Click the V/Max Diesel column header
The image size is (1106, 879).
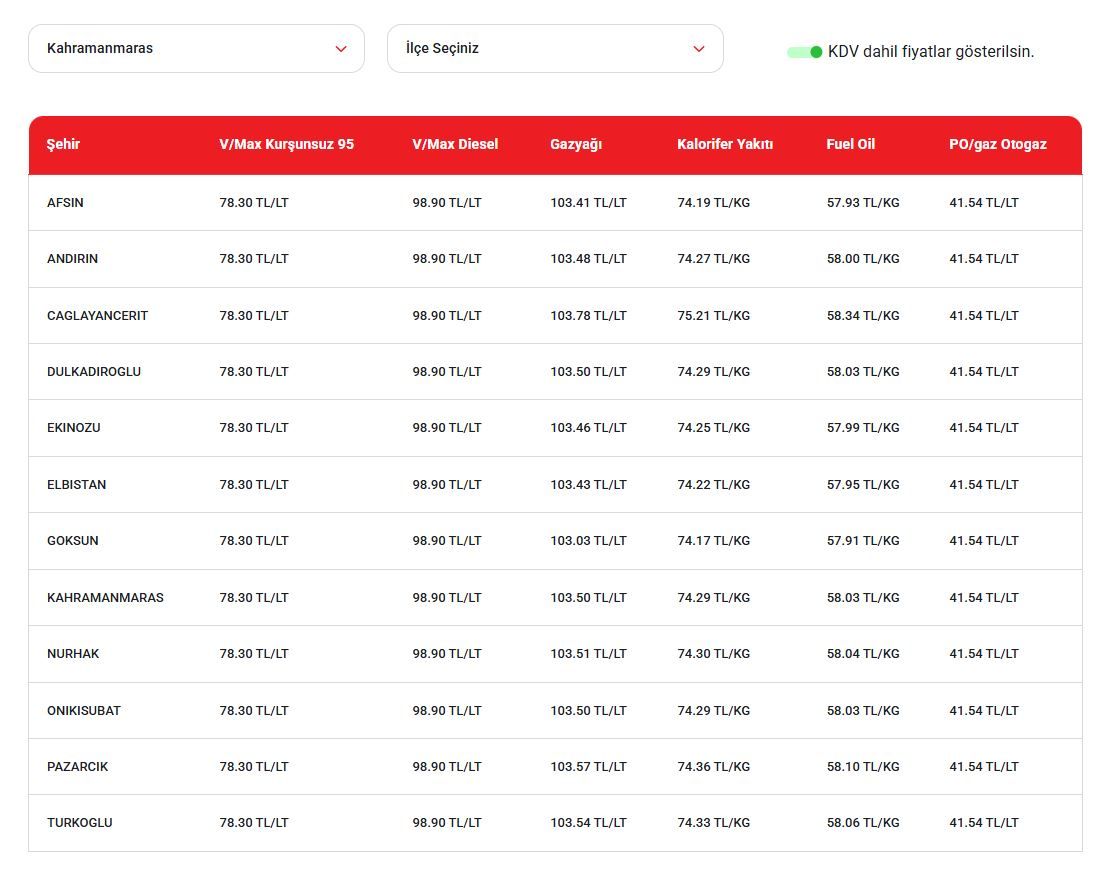(x=455, y=145)
